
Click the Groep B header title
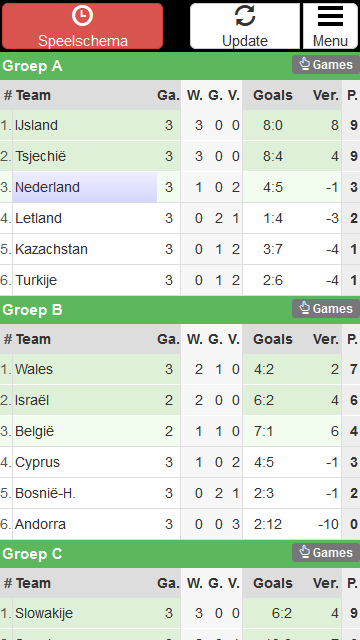pos(32,310)
